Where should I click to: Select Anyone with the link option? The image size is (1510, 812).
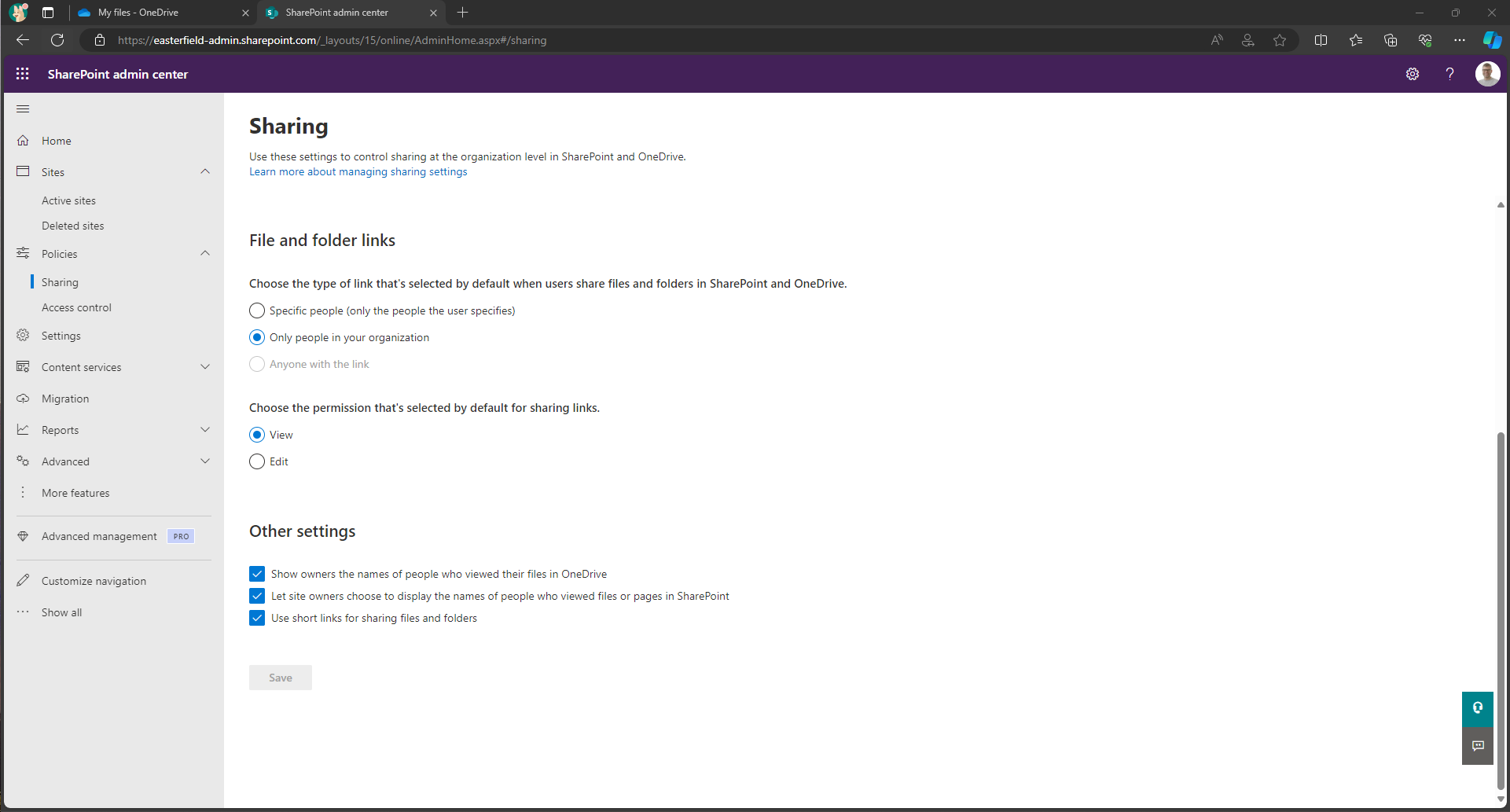pyautogui.click(x=257, y=364)
